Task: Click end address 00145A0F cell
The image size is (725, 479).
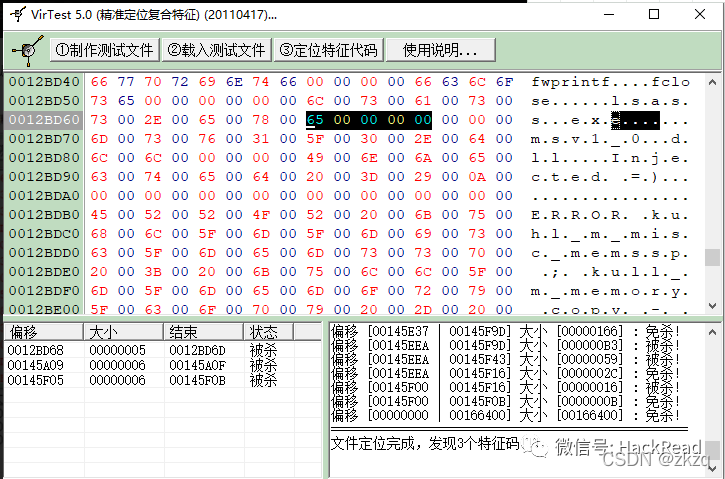Action: [197, 365]
